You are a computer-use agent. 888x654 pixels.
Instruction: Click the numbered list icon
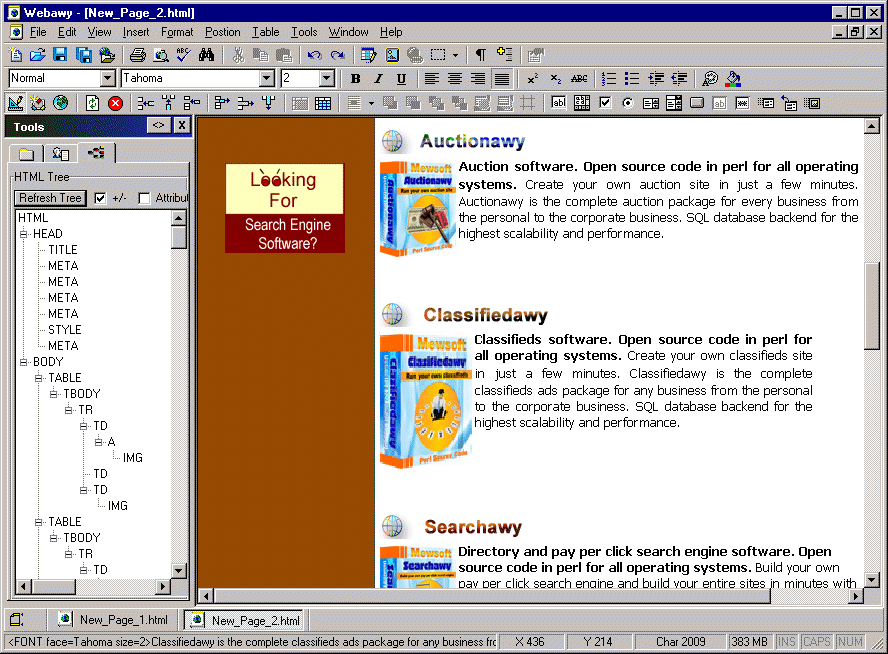tap(609, 79)
